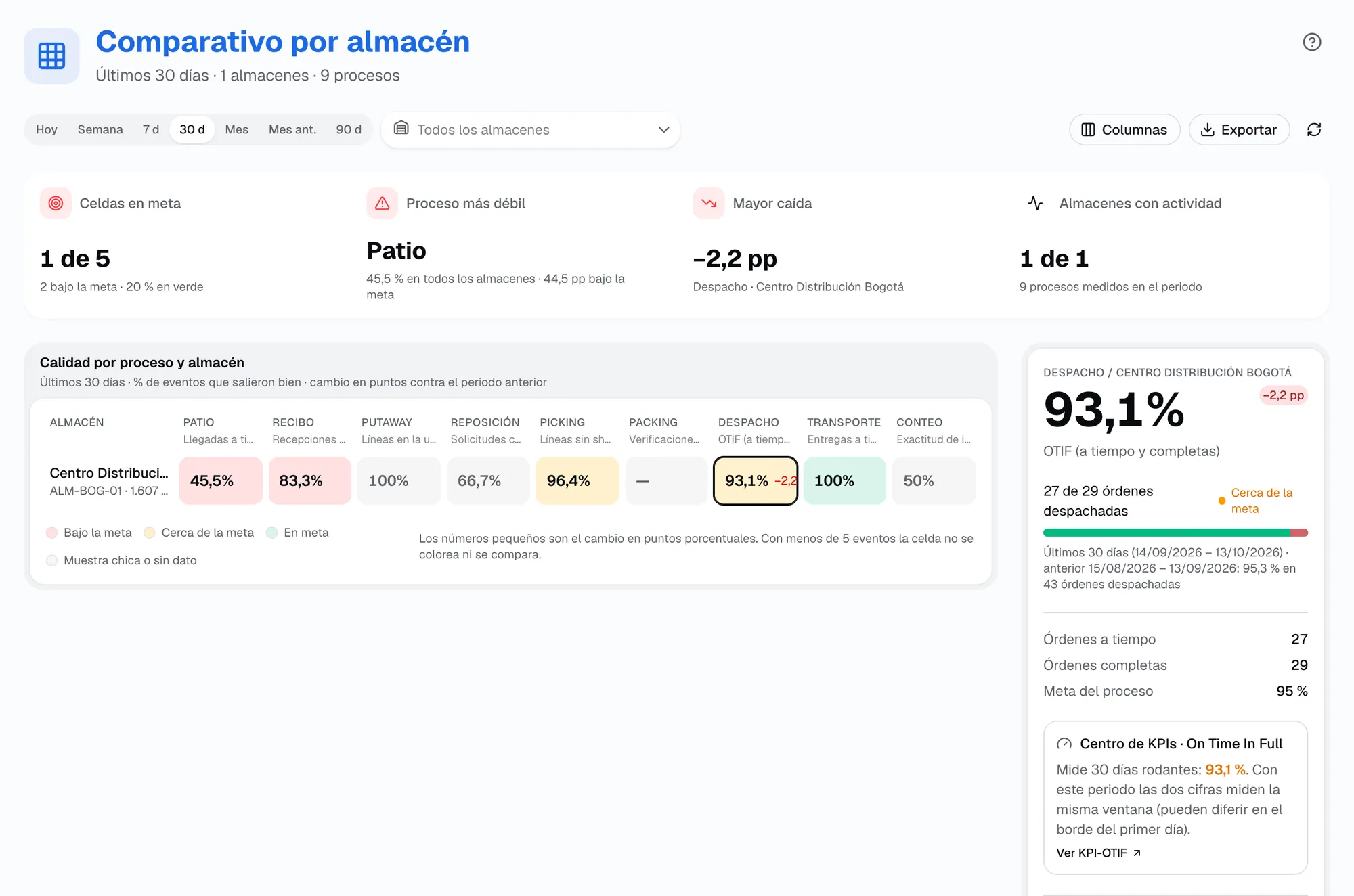Click the −2,2 pp badge in detail panel
Image resolution: width=1354 pixels, height=896 pixels.
(x=1283, y=395)
